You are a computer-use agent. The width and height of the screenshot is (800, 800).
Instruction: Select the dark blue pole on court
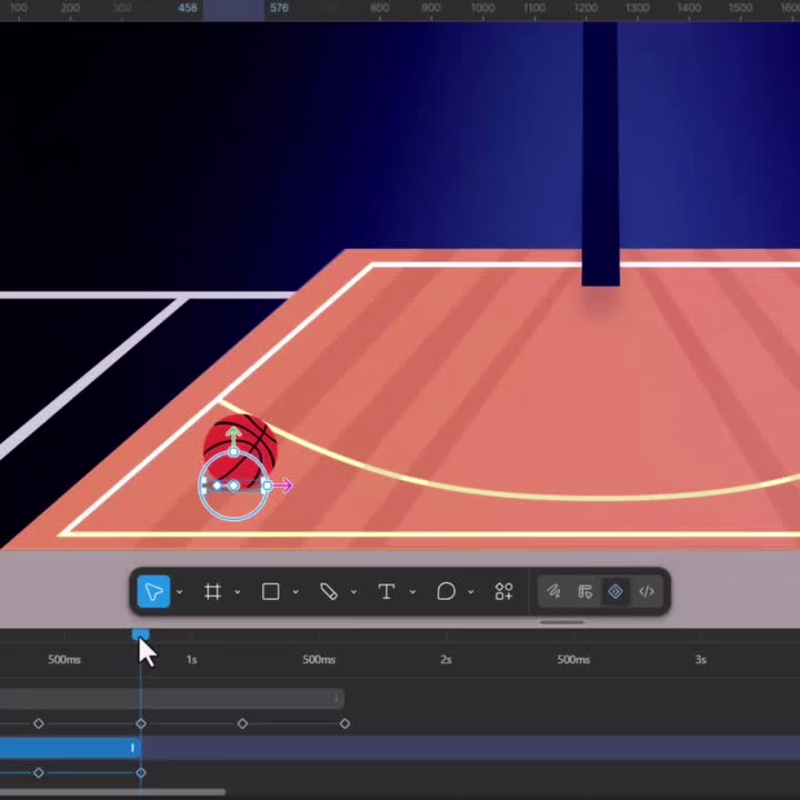point(601,154)
